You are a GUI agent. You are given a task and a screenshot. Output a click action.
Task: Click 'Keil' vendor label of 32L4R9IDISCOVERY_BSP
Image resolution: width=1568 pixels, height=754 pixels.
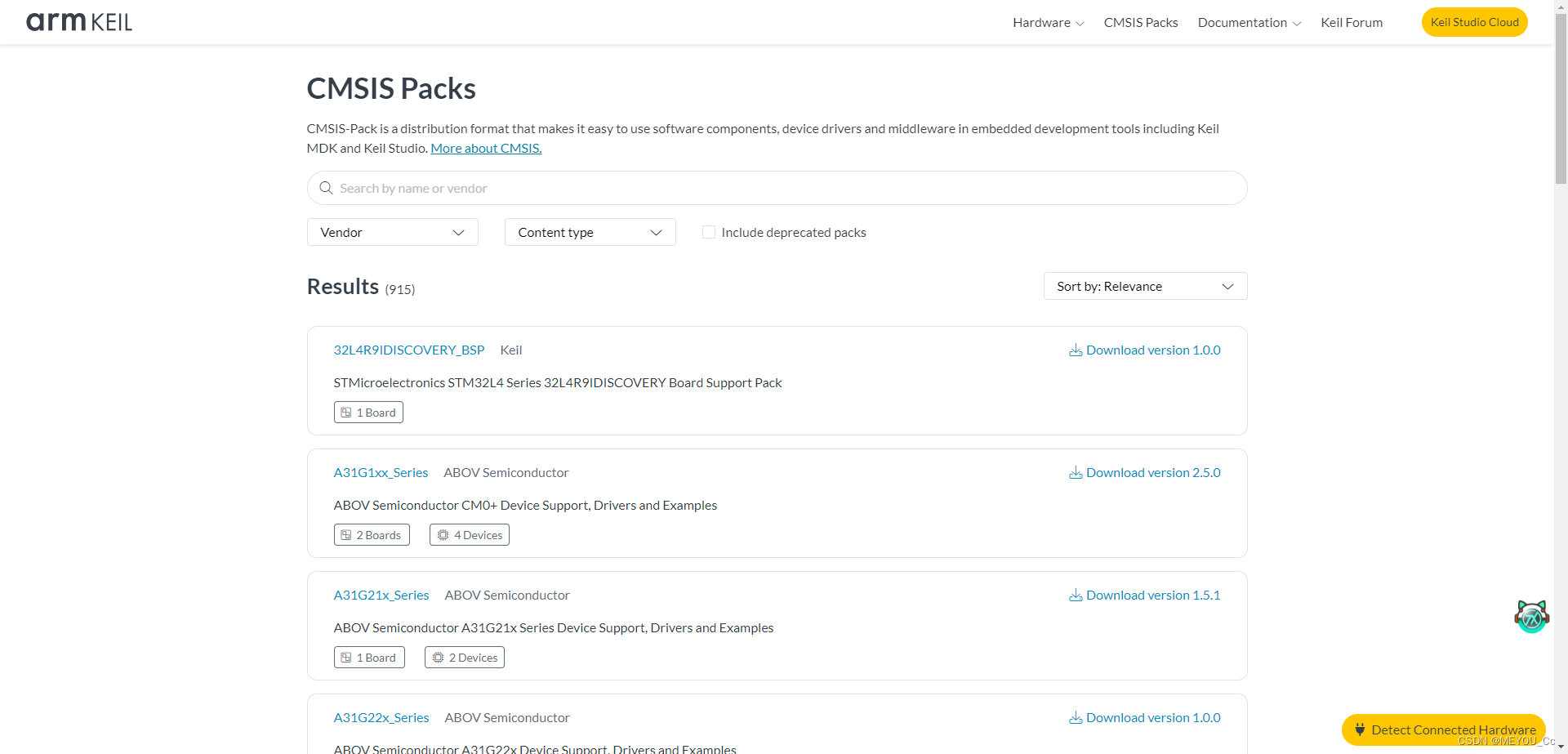pos(511,350)
